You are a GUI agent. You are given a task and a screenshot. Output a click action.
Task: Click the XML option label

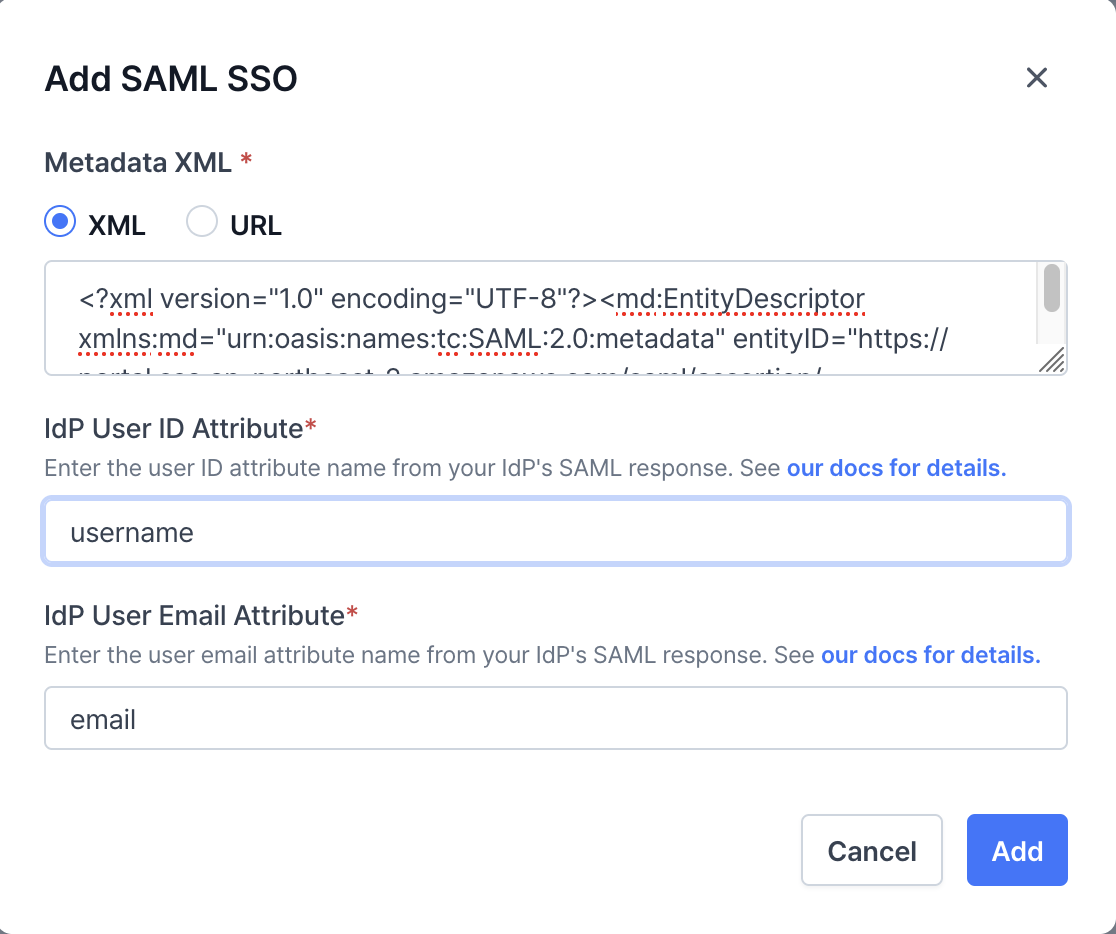[117, 226]
